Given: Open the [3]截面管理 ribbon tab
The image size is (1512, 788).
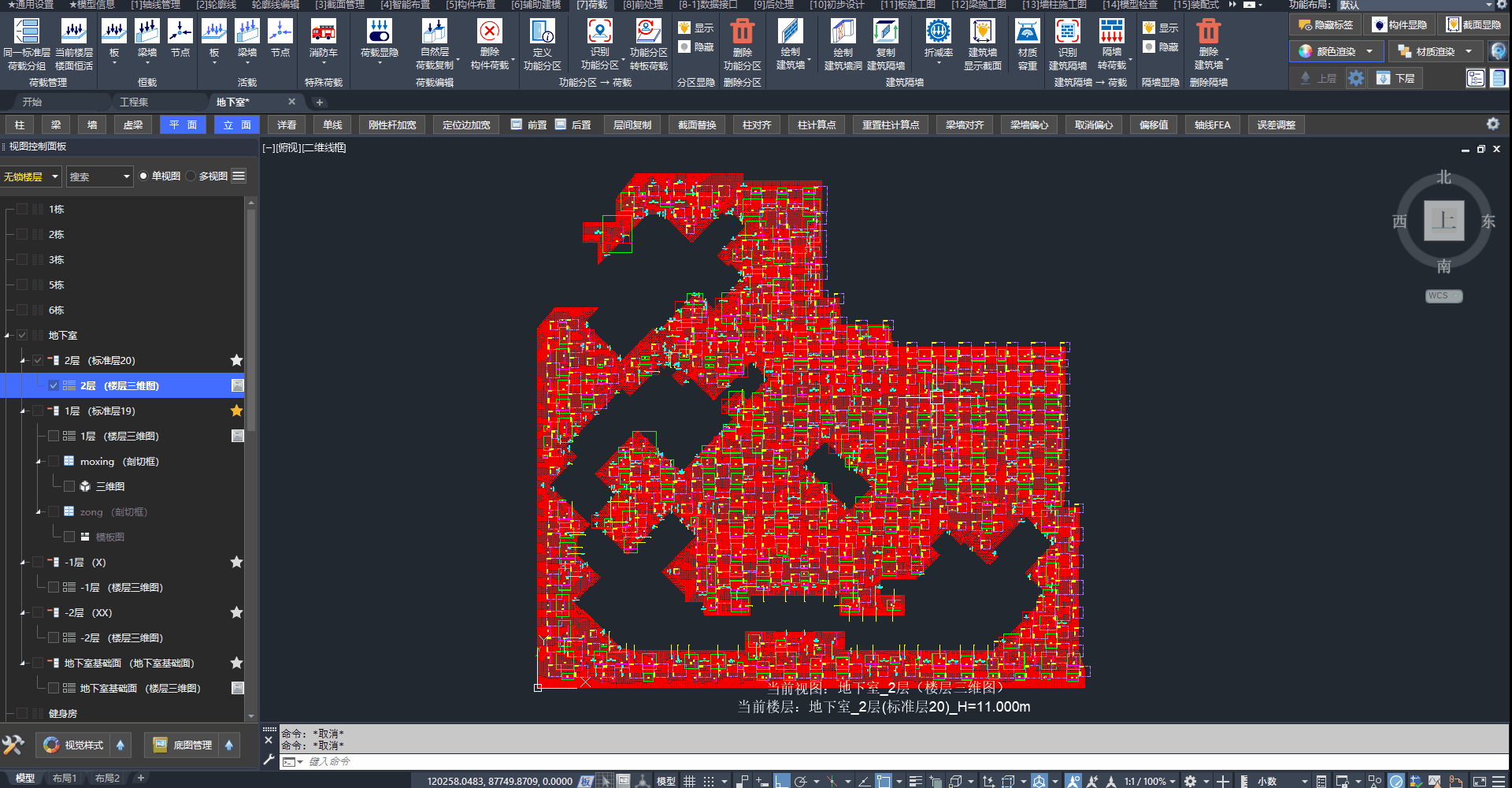Looking at the screenshot, I should click(339, 5).
